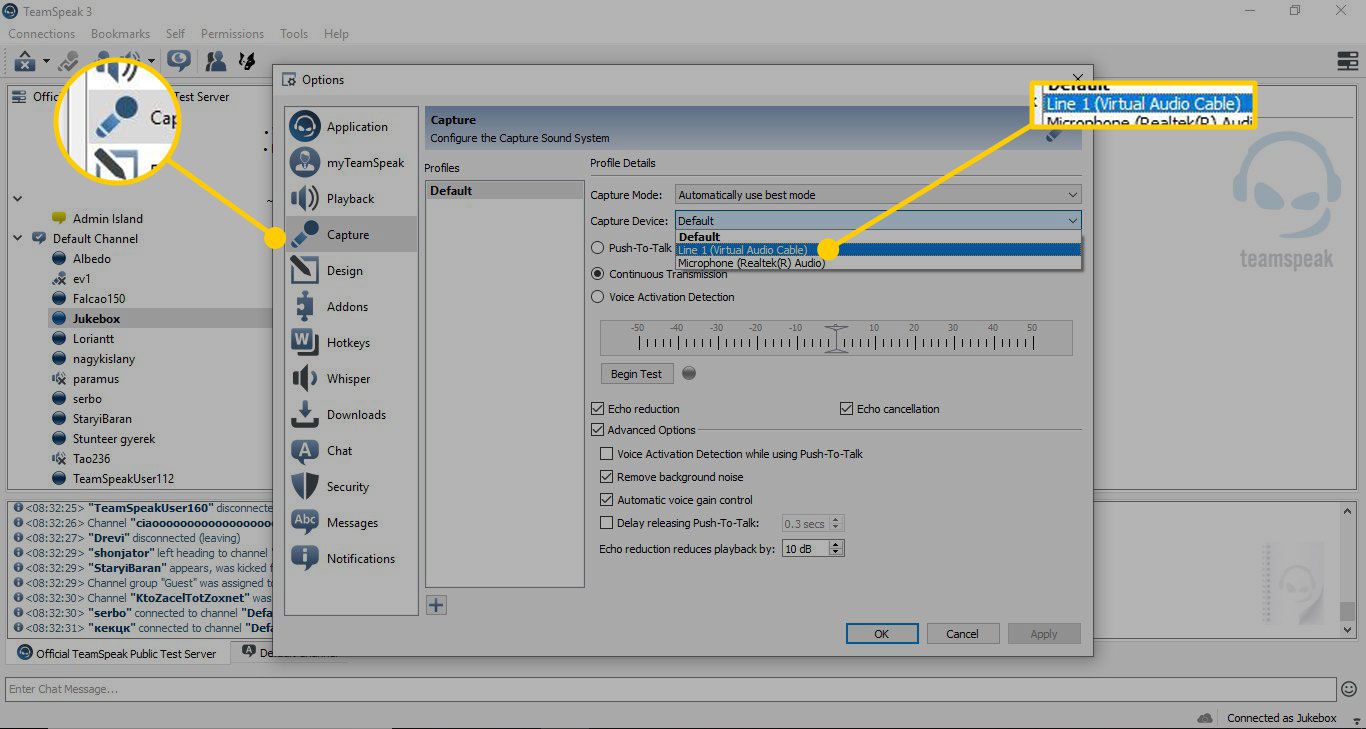Click the voice activation level slider
1366x729 pixels.
tap(836, 338)
